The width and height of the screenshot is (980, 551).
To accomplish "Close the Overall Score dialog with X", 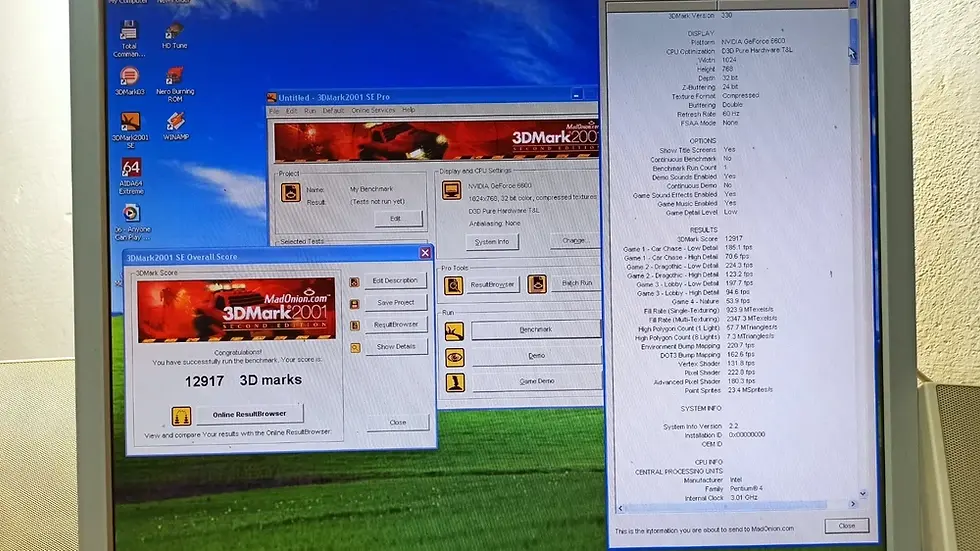I will coord(425,253).
